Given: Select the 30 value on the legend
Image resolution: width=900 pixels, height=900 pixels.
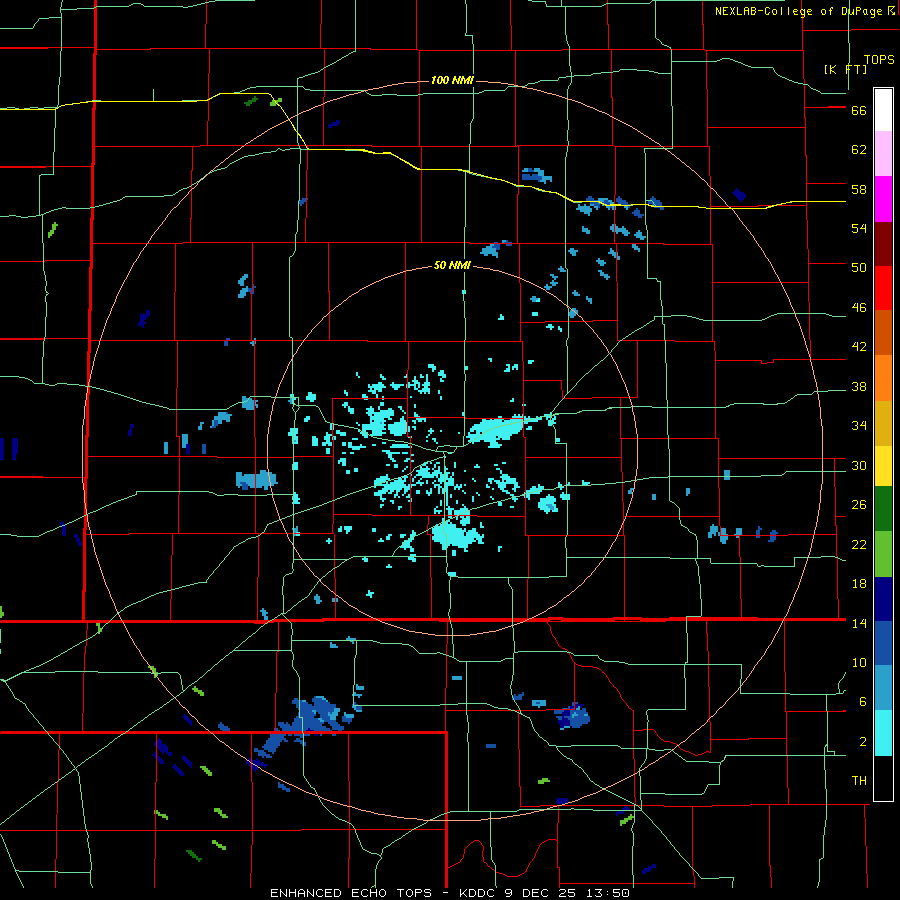Looking at the screenshot, I should point(859,465).
